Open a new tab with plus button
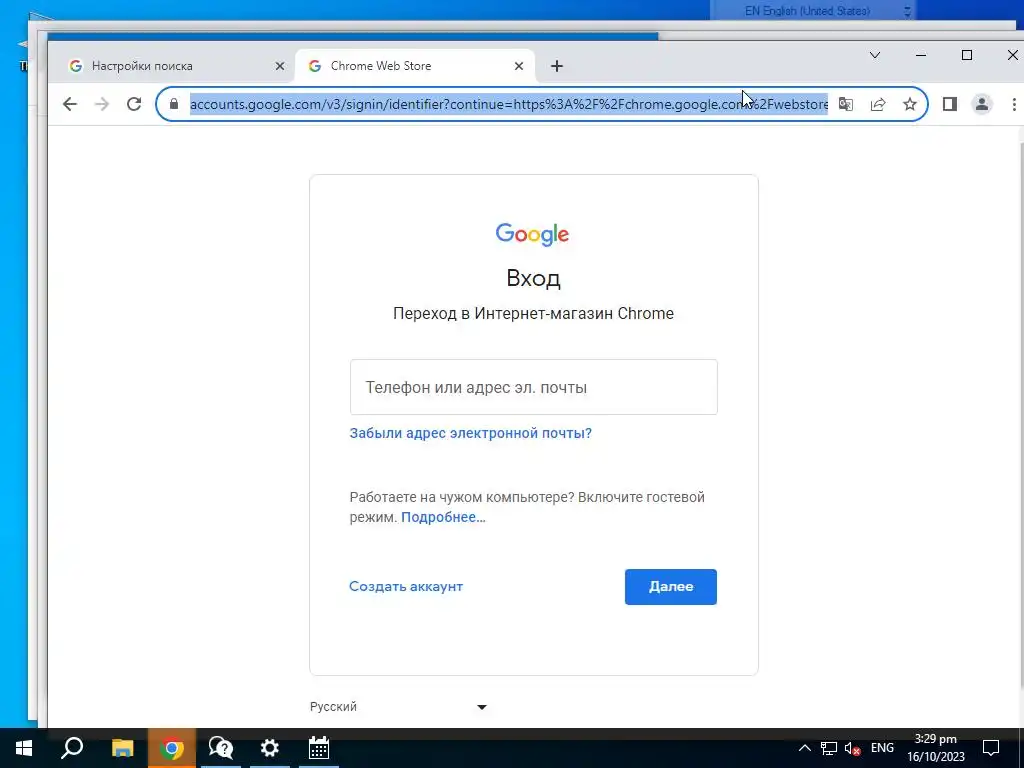1024x768 pixels. pos(556,66)
